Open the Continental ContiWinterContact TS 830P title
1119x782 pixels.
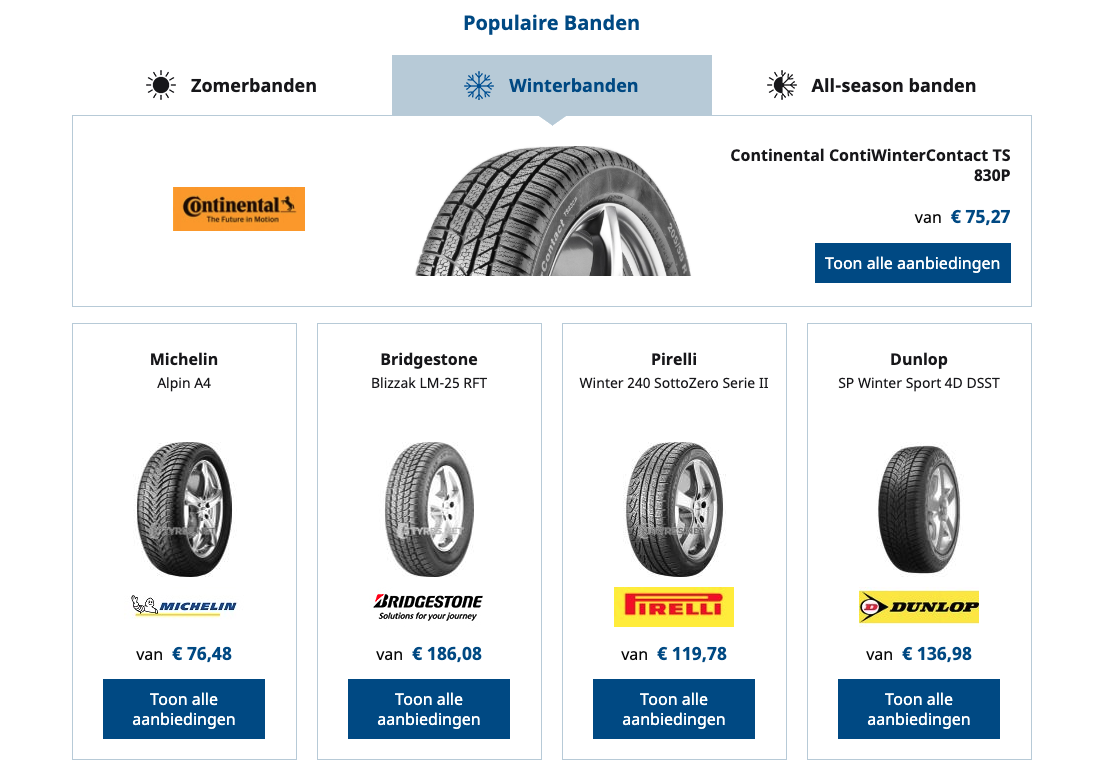click(x=870, y=165)
